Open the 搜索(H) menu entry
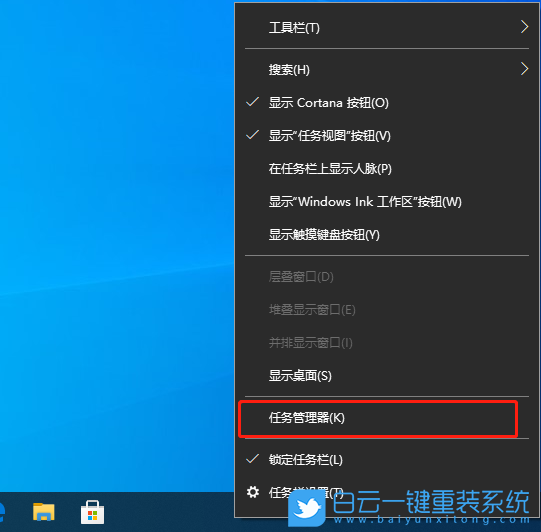541x532 pixels. click(x=387, y=70)
